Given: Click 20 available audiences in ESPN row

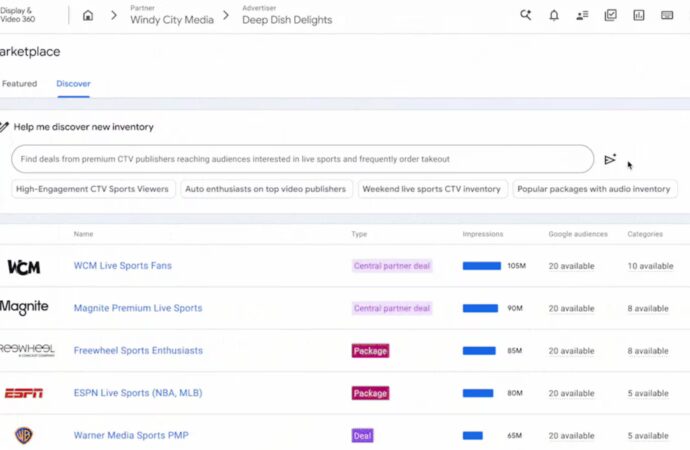Looking at the screenshot, I should pos(572,393).
